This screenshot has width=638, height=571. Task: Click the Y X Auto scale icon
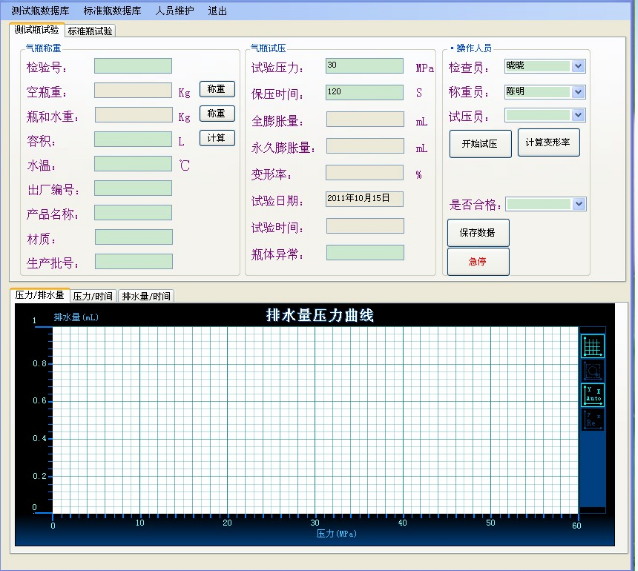coord(592,394)
